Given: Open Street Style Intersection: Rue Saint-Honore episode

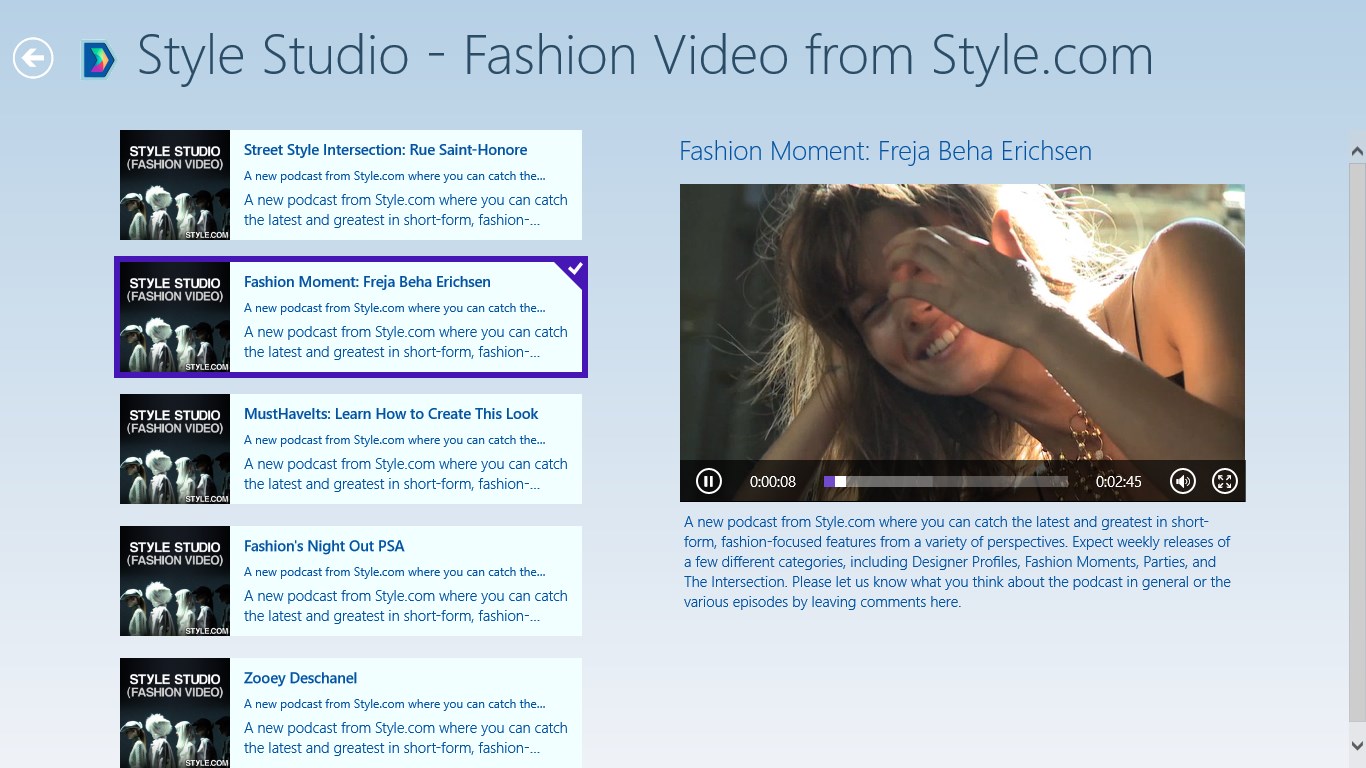Looking at the screenshot, I should (385, 150).
